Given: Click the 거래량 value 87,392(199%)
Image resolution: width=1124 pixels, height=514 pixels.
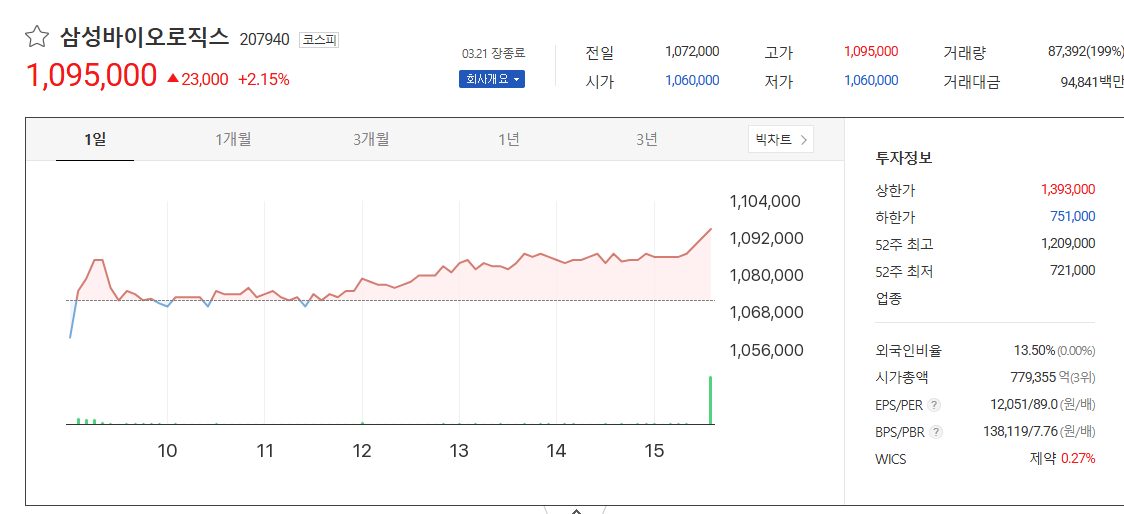Looking at the screenshot, I should coord(1085,52).
